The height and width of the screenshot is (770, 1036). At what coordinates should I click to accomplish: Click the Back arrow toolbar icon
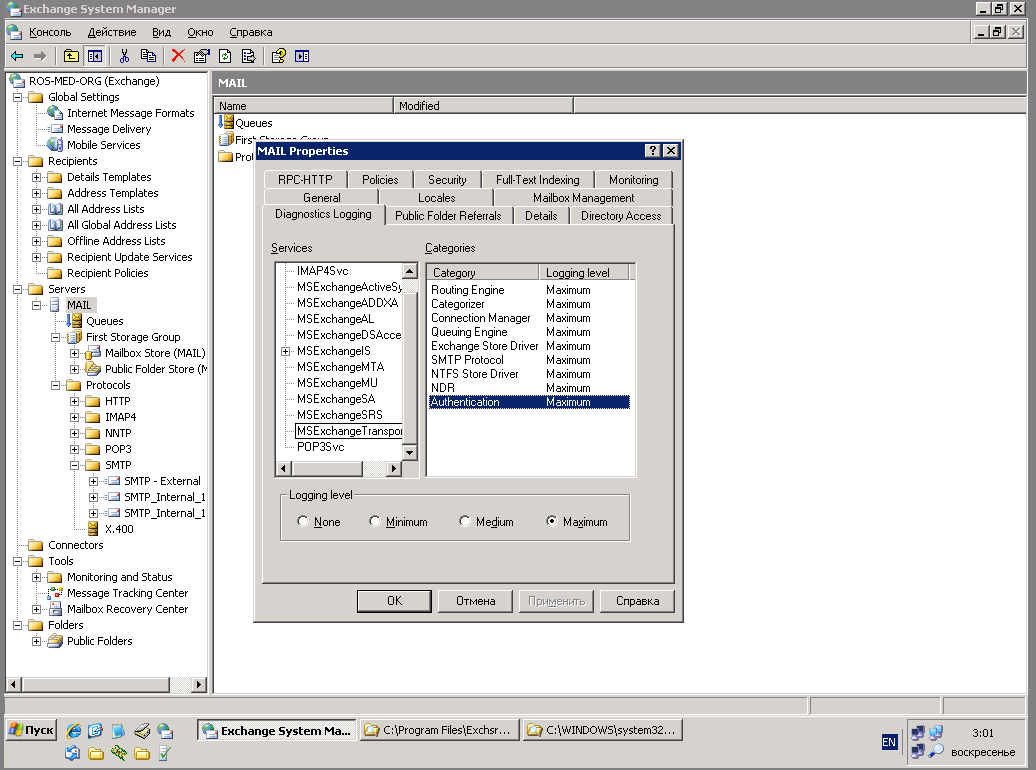click(17, 56)
